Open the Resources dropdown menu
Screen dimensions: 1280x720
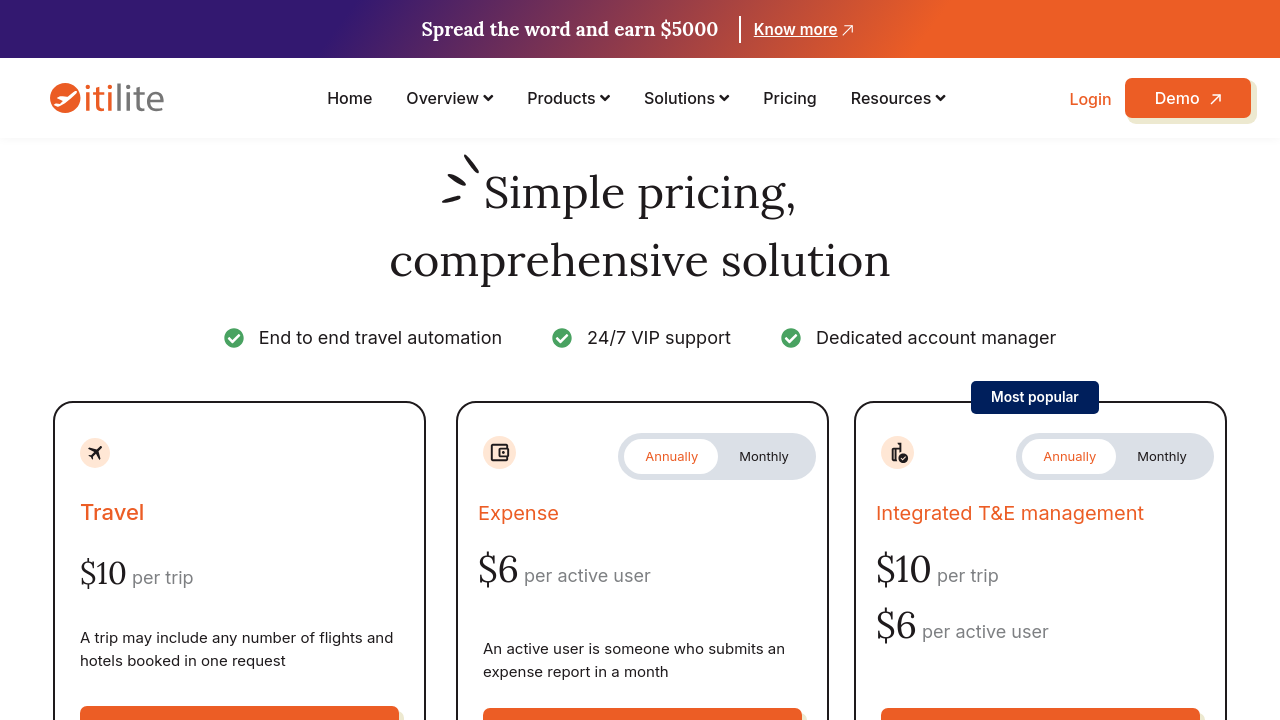pos(898,98)
